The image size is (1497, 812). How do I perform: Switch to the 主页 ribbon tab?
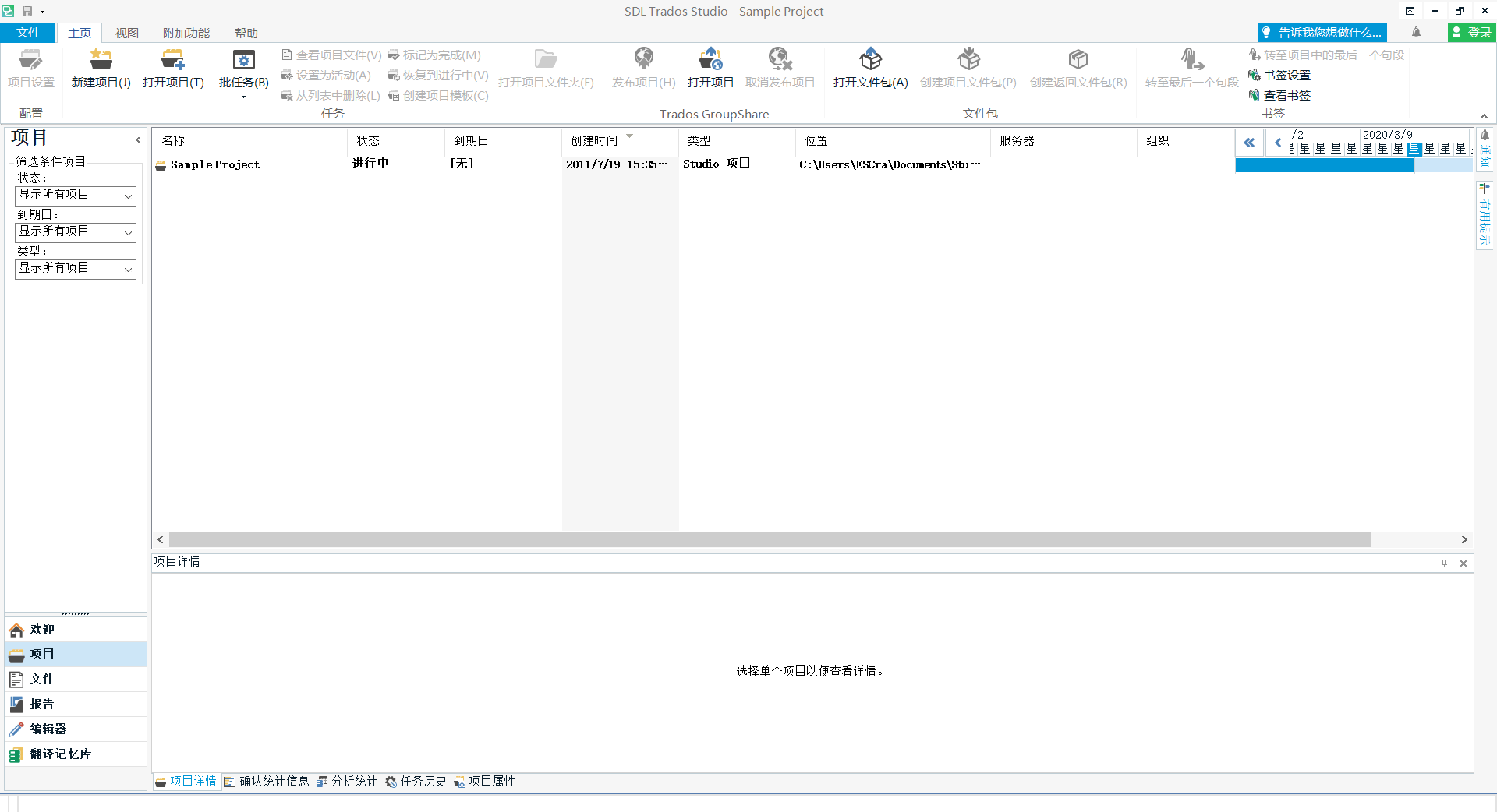click(x=80, y=33)
